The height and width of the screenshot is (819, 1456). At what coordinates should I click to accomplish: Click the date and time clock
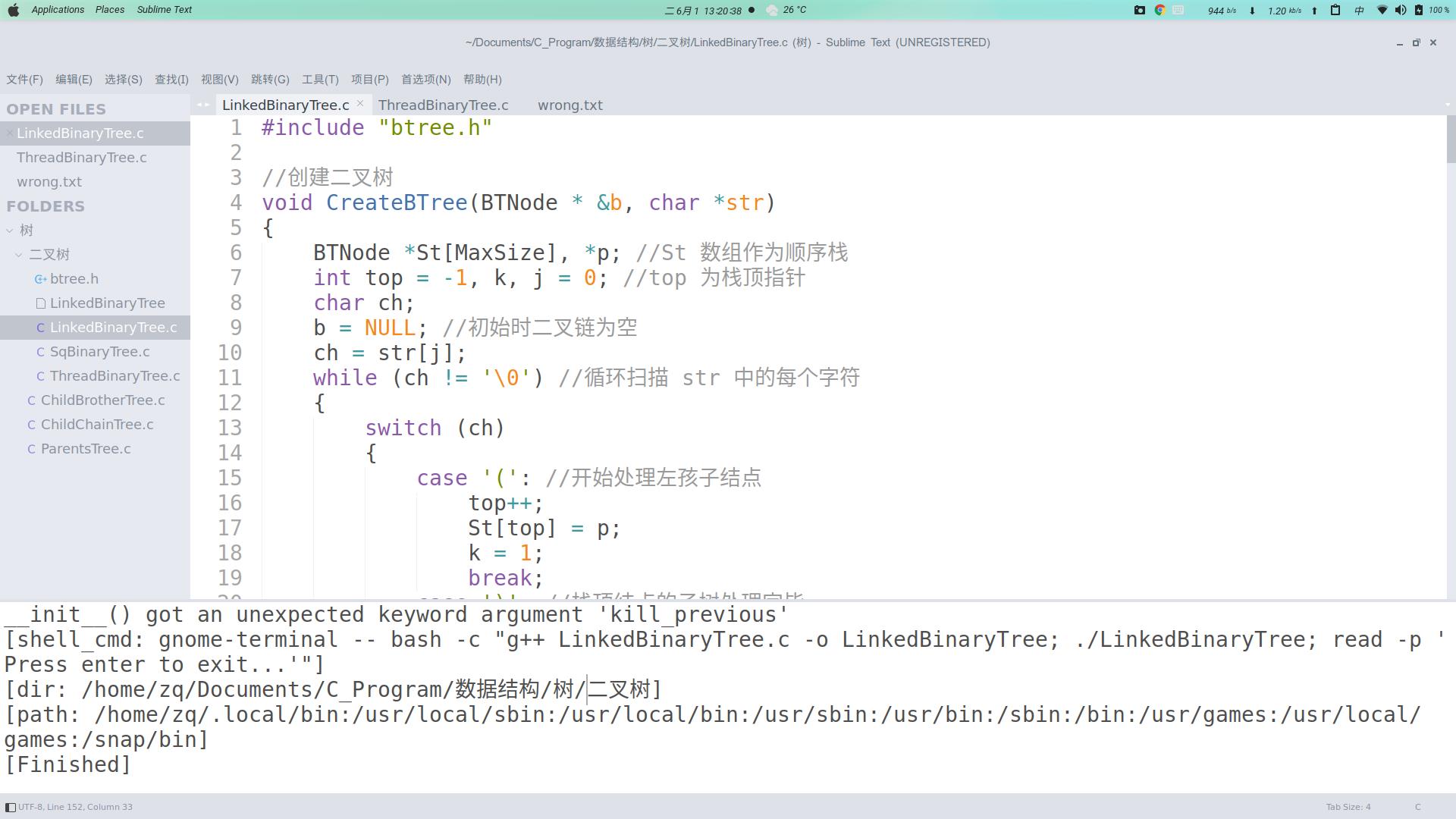pyautogui.click(x=702, y=10)
